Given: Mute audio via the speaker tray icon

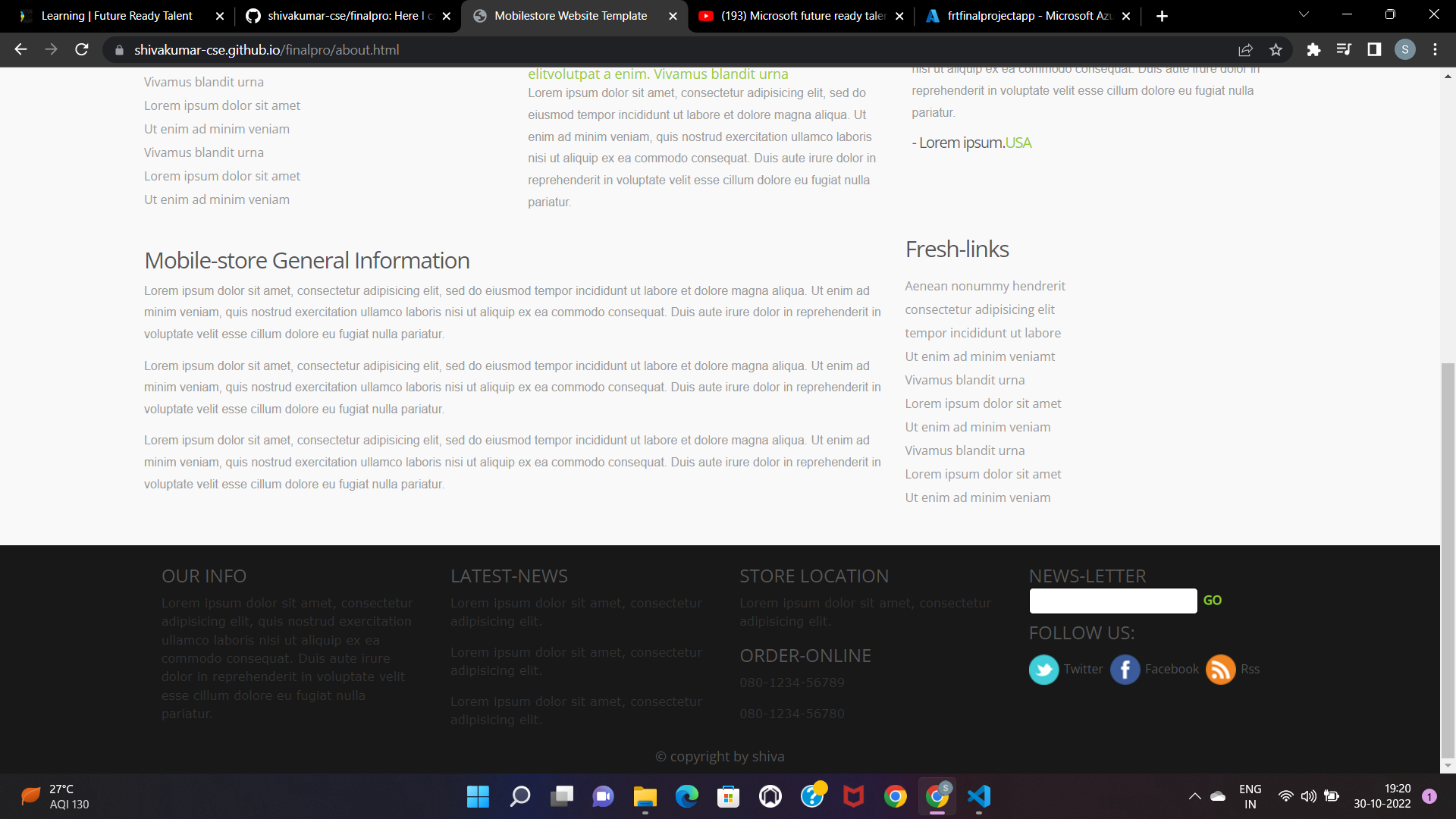Looking at the screenshot, I should coord(1309,796).
